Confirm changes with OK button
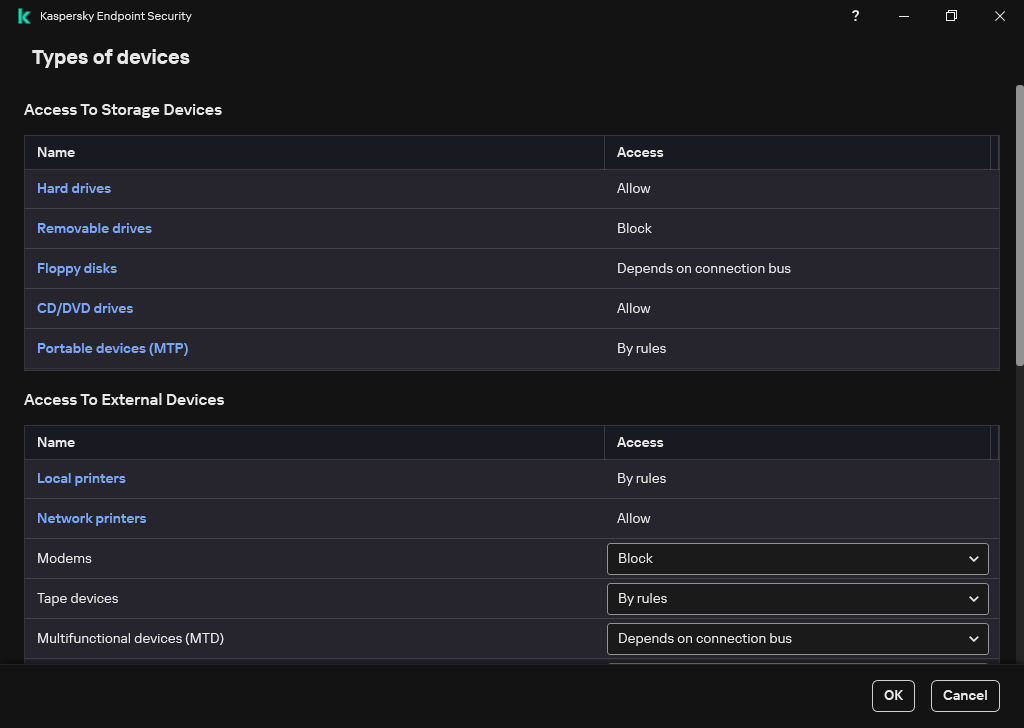The width and height of the screenshot is (1024, 728). [892, 695]
